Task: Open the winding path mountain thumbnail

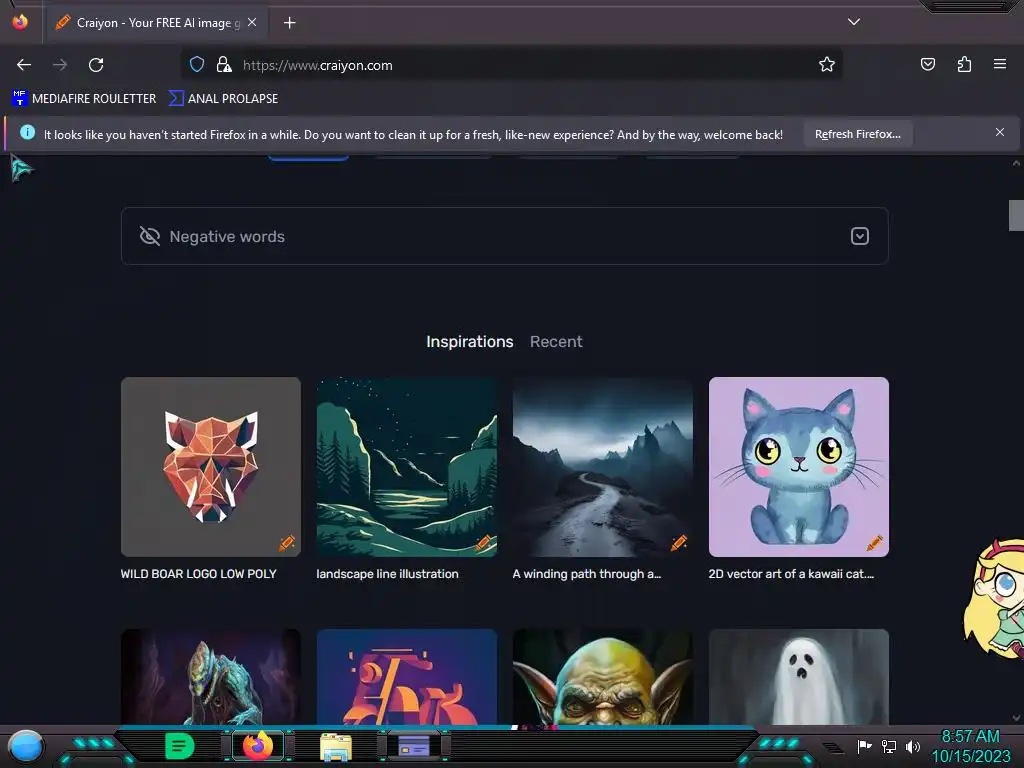Action: pos(603,467)
